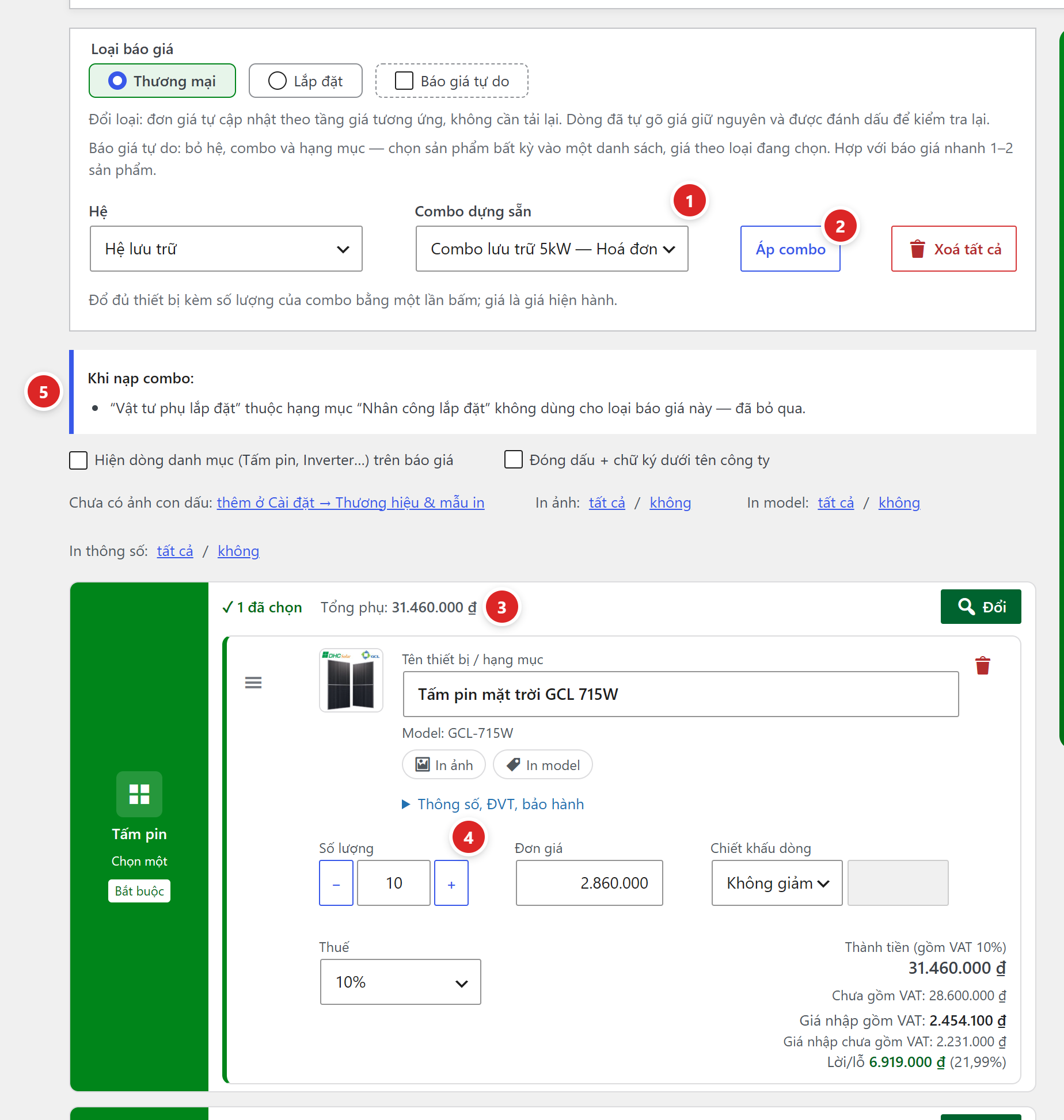Click the "1 đã chọn" status text
The width and height of the screenshot is (1064, 1120).
click(x=262, y=607)
